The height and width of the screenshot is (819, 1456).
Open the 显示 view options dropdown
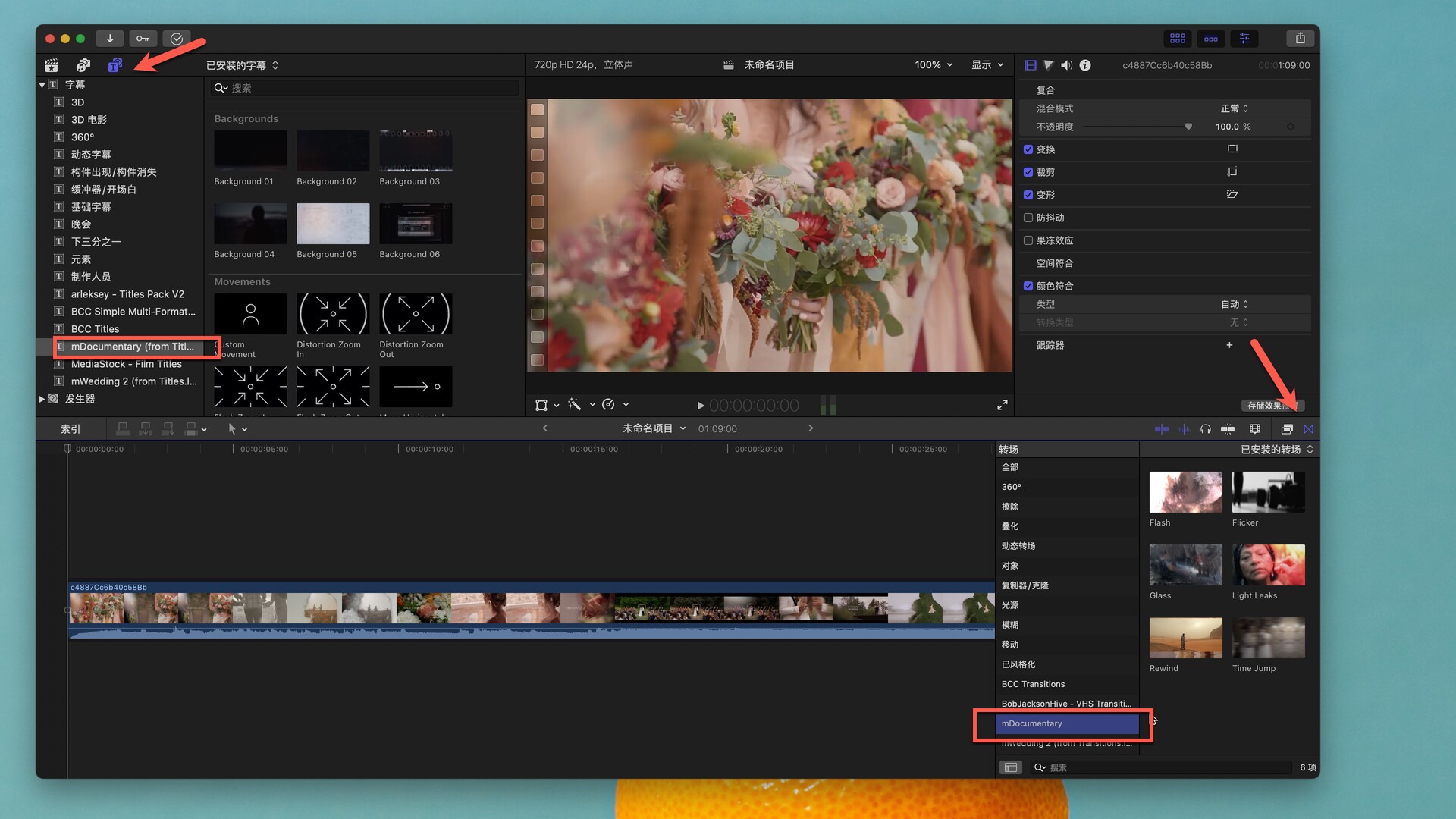point(987,65)
